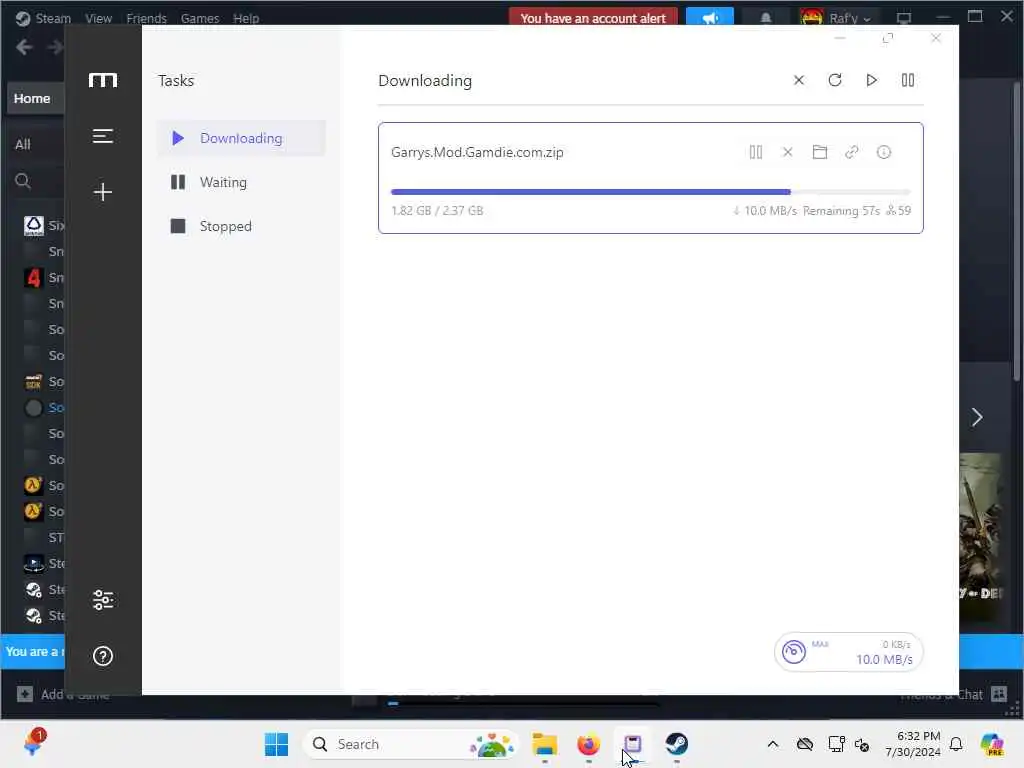Open the download's folder
This screenshot has height=768, width=1024.
point(820,152)
